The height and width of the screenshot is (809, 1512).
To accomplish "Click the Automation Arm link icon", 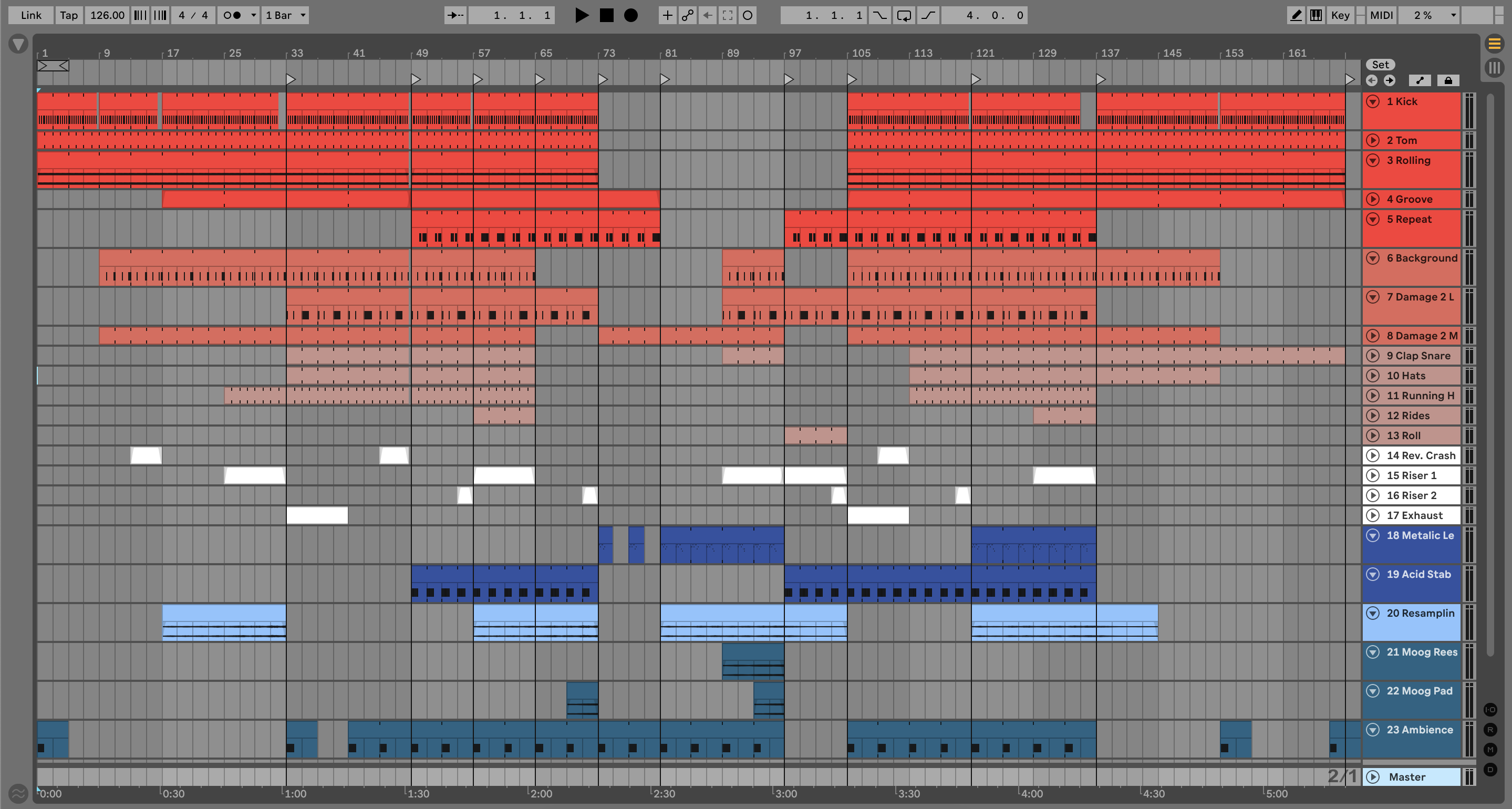I will pyautogui.click(x=687, y=15).
